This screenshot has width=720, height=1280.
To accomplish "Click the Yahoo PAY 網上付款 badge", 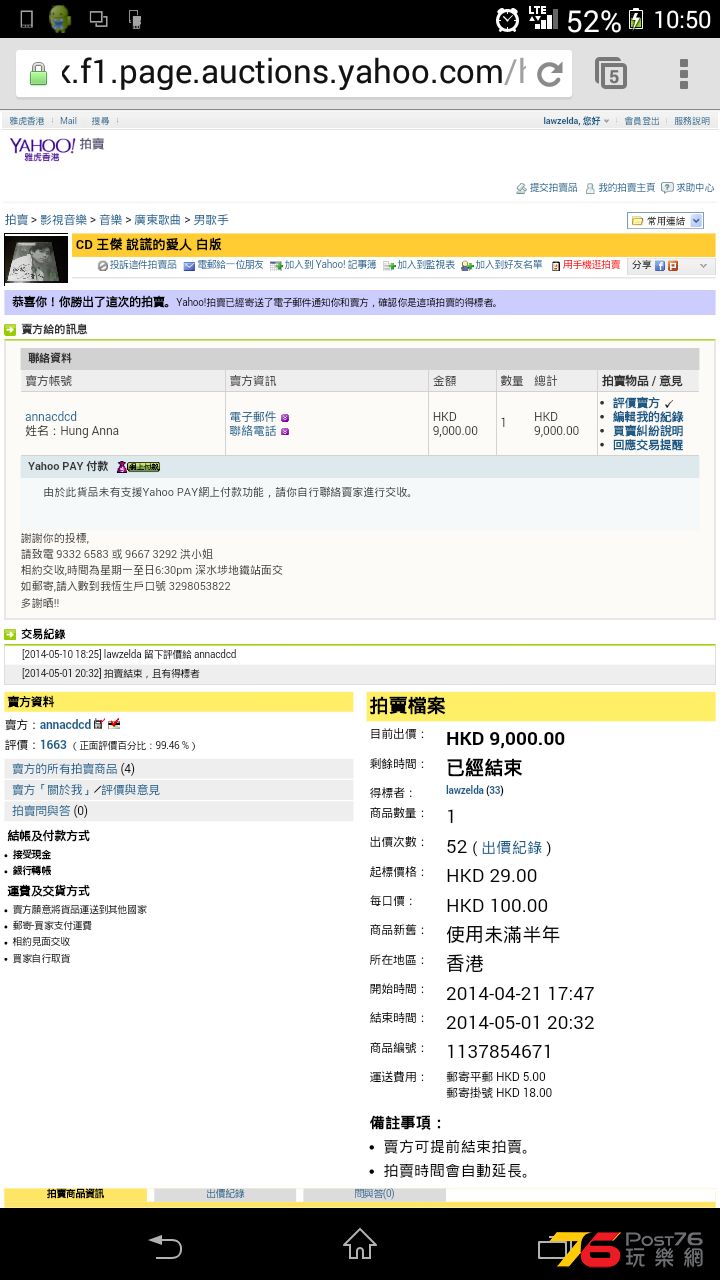I will pos(139,467).
